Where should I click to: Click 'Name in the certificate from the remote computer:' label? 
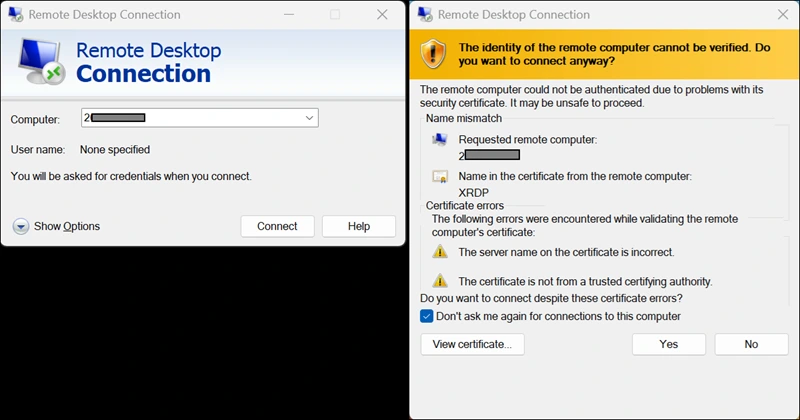[575, 176]
